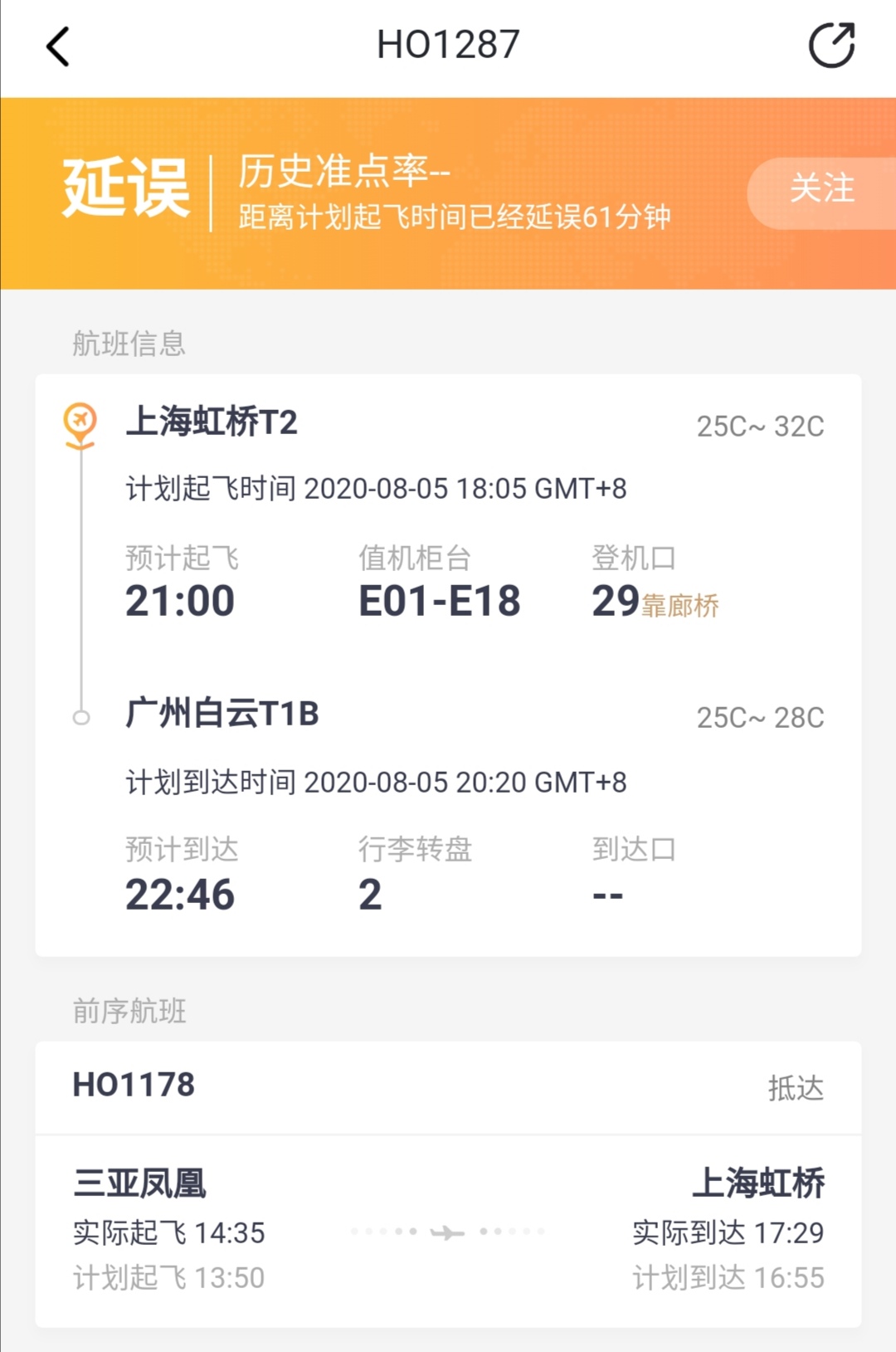Tap the 25C~32C Shanghai weather
This screenshot has height=1352, width=896.
[760, 427]
